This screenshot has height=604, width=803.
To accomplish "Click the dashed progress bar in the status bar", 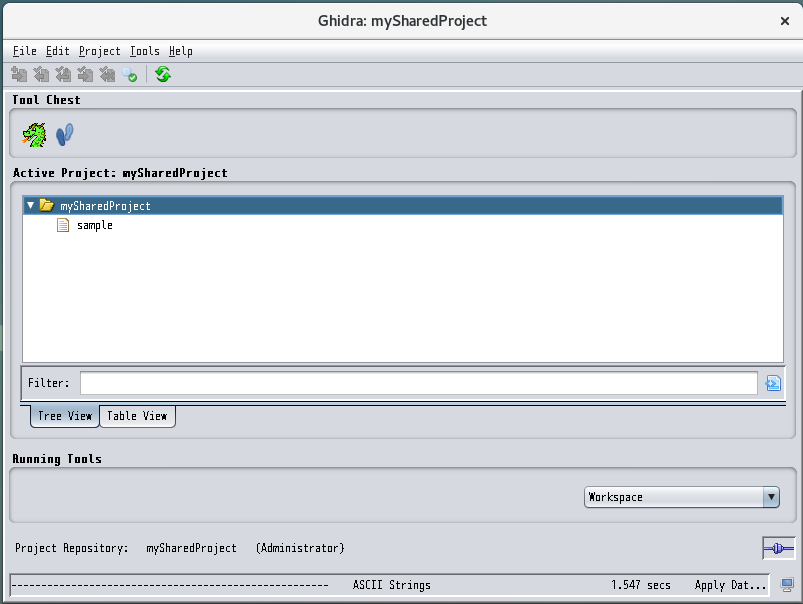I will tap(170, 585).
